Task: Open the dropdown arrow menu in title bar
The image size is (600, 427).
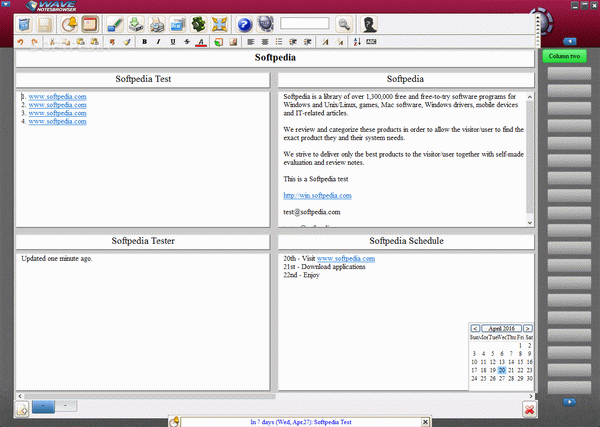Action: tap(6, 5)
